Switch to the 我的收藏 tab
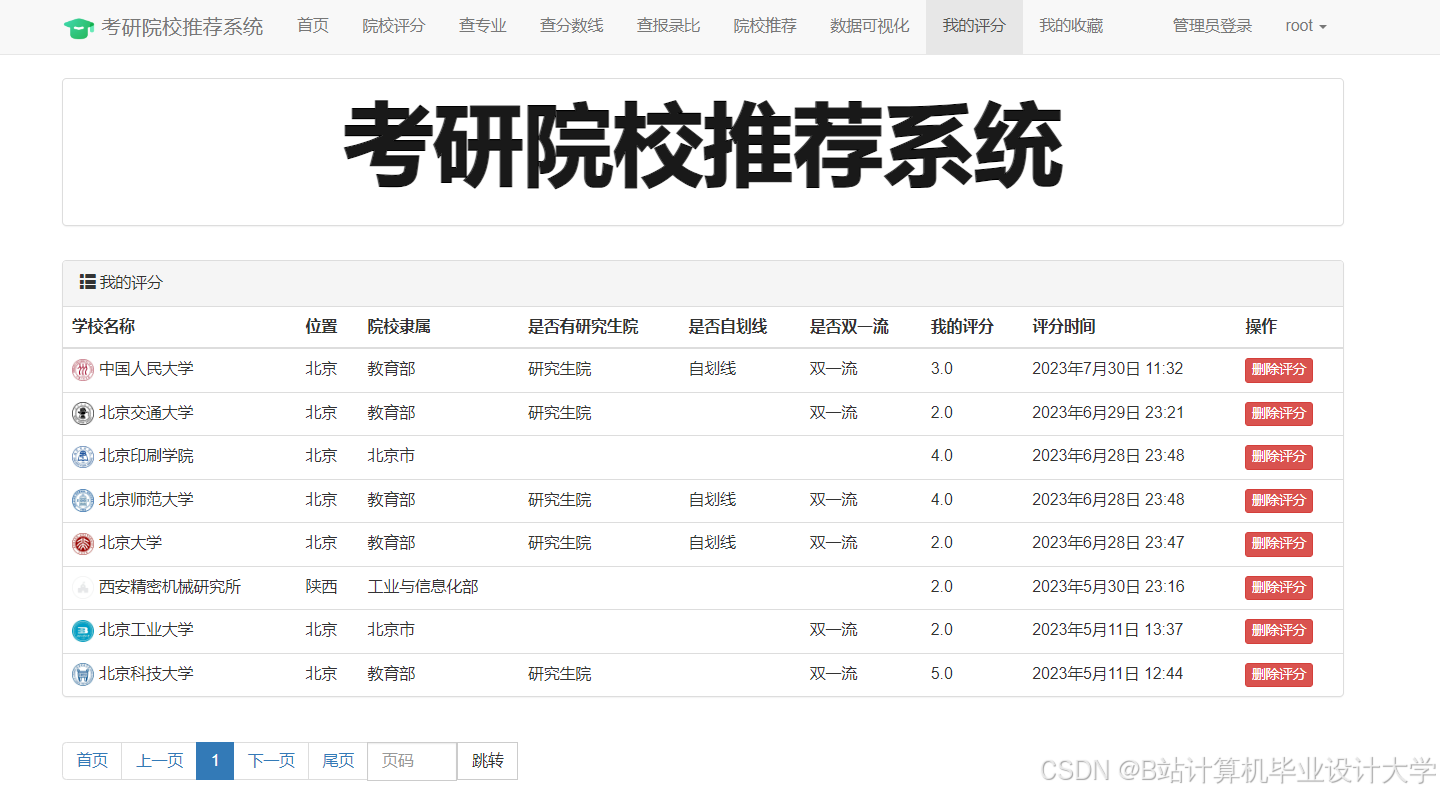Image resolution: width=1440 pixels, height=796 pixels. pos(1070,26)
